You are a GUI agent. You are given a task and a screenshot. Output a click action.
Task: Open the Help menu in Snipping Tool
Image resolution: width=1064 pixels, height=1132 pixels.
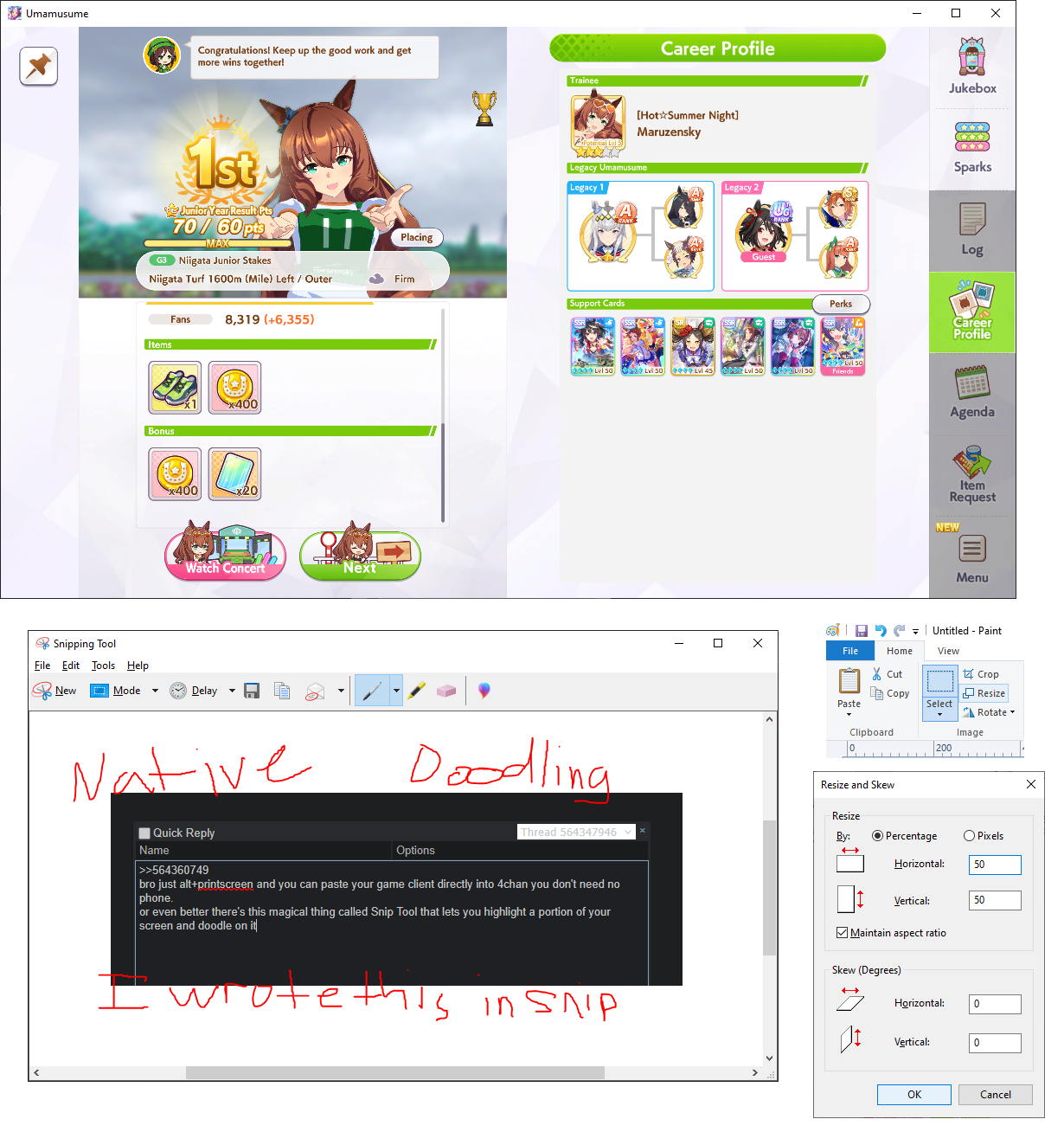[138, 666]
